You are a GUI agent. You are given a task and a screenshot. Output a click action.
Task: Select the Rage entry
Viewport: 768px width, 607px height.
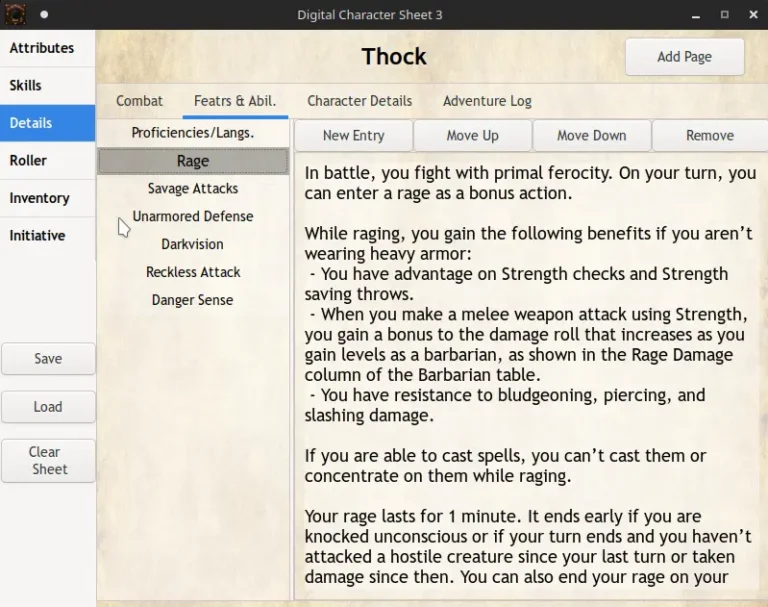point(193,161)
